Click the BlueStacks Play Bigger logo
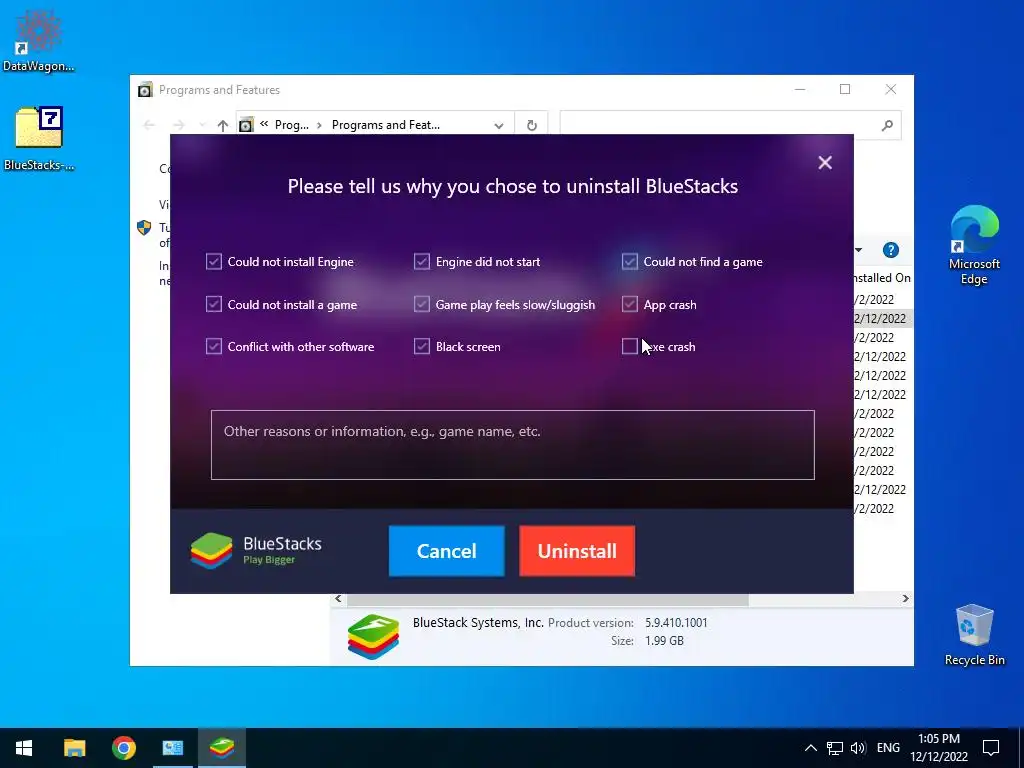 256,551
